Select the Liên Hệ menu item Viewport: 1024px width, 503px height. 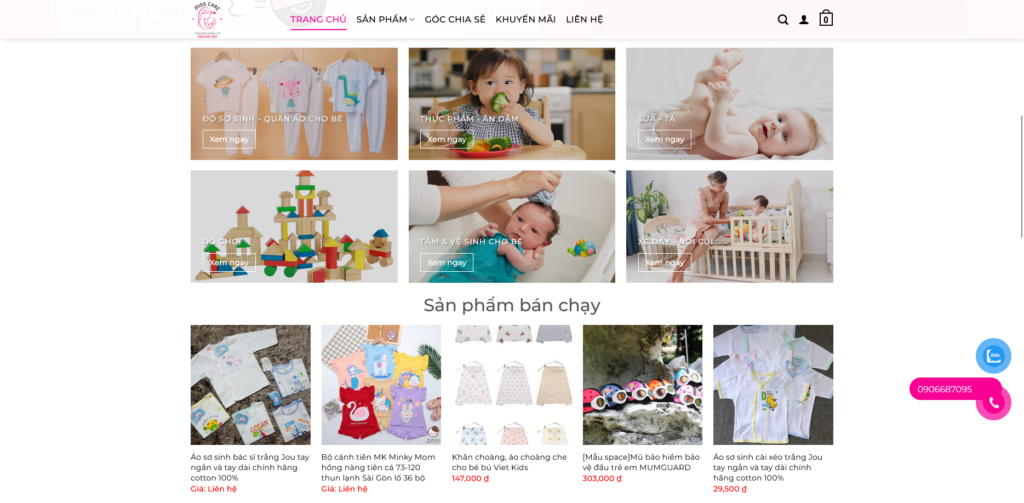click(584, 20)
